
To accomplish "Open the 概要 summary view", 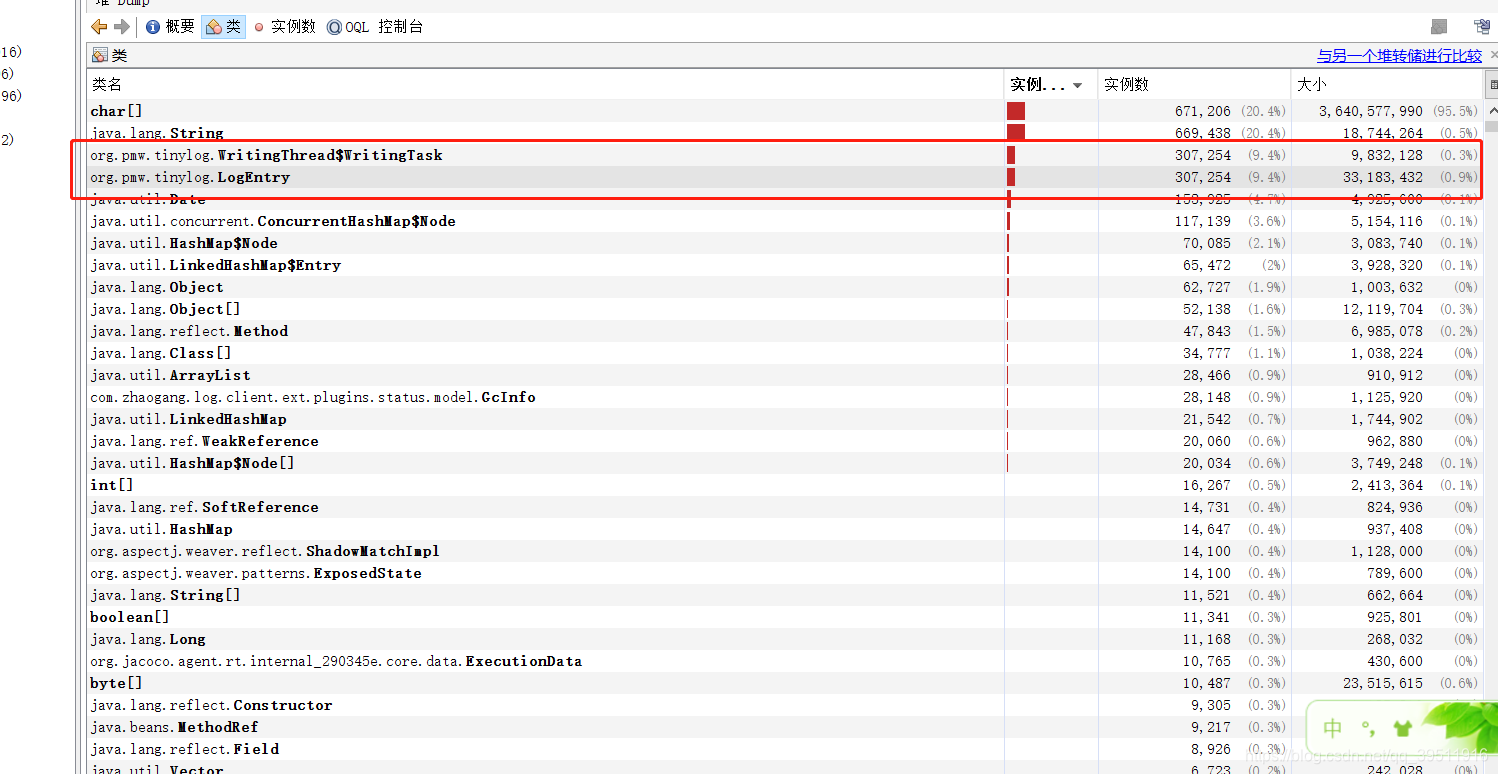I will [170, 27].
